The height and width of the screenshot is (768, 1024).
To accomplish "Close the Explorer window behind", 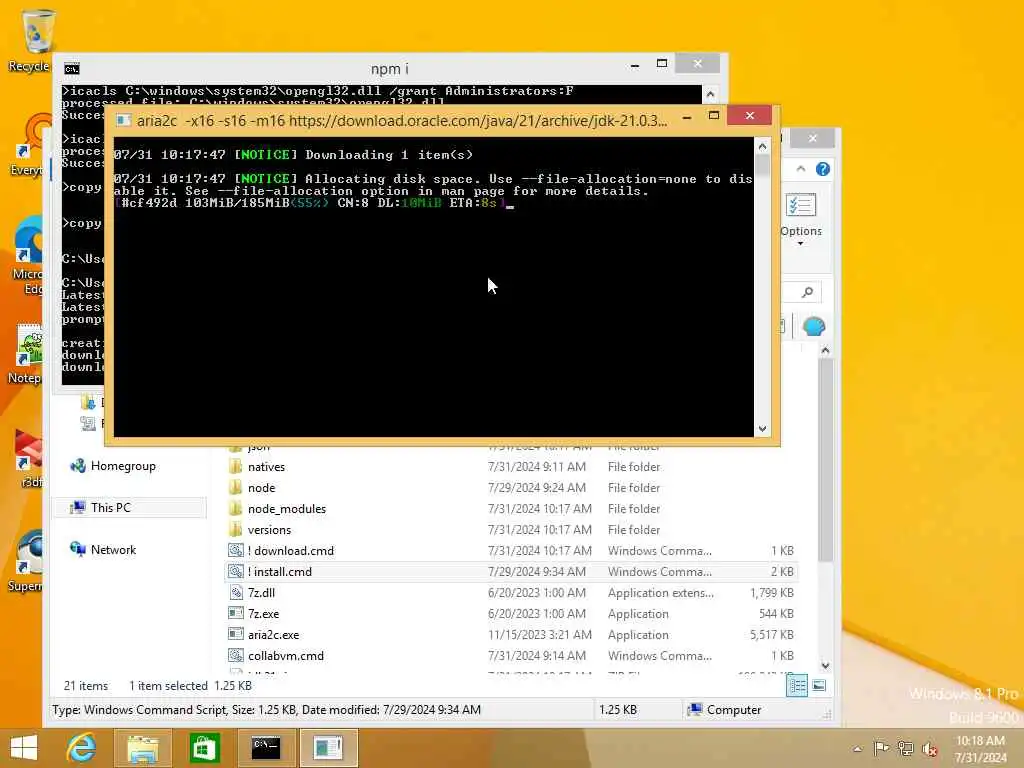I will click(x=812, y=138).
